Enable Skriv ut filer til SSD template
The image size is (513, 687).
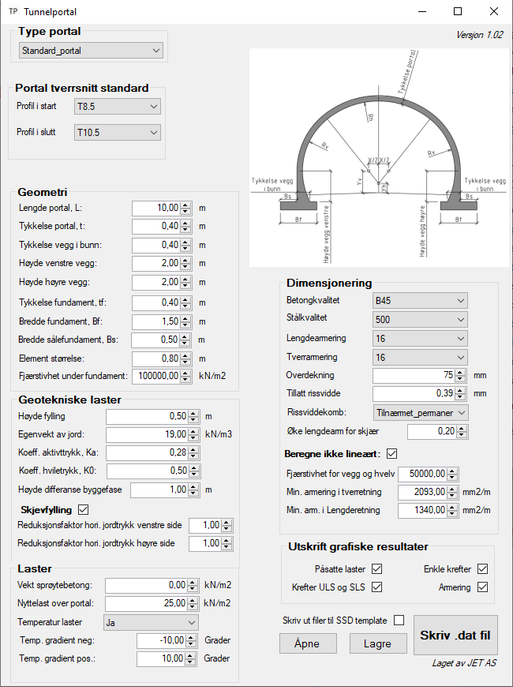pyautogui.click(x=399, y=620)
